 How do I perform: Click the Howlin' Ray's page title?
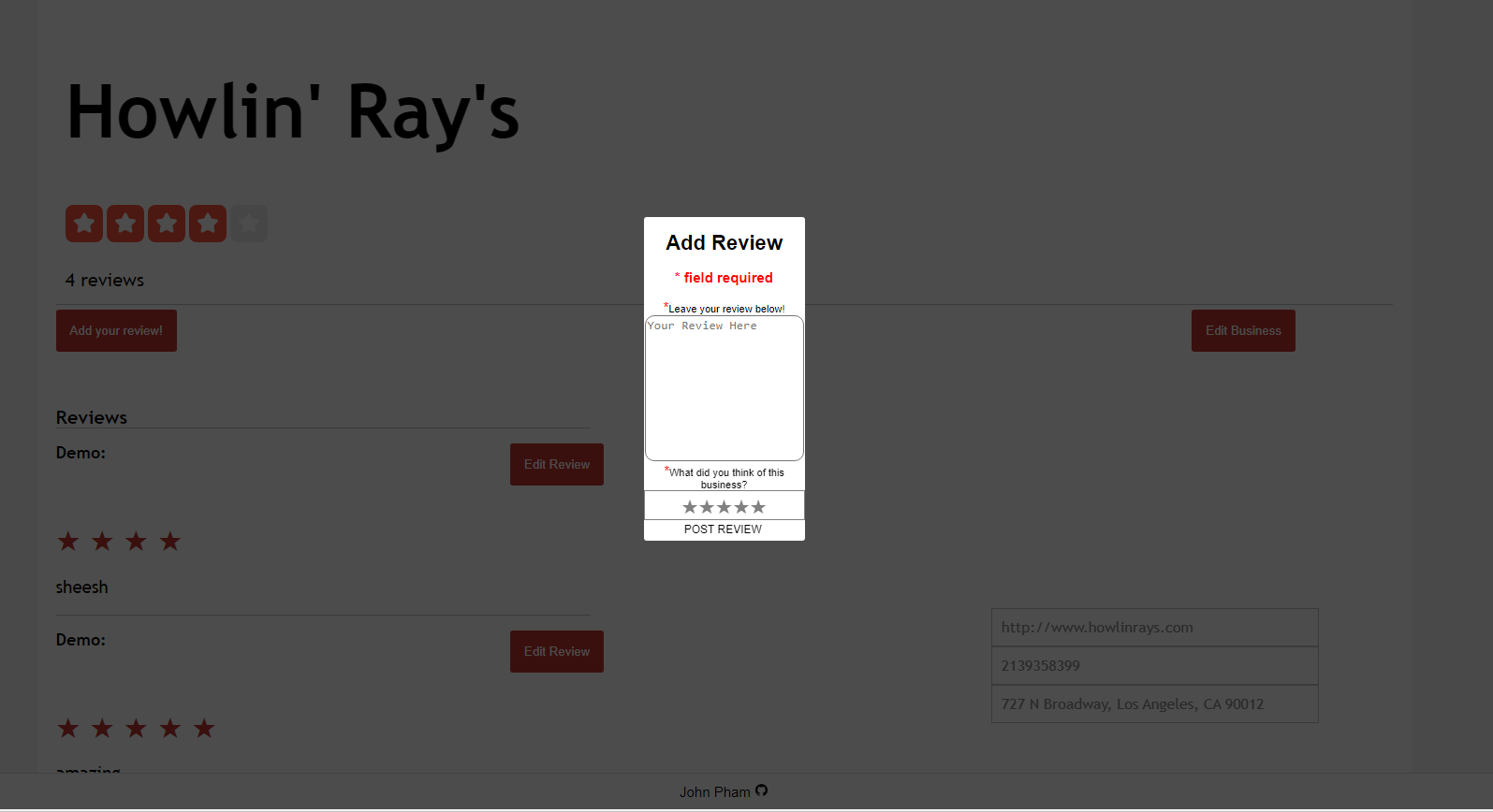[x=292, y=112]
